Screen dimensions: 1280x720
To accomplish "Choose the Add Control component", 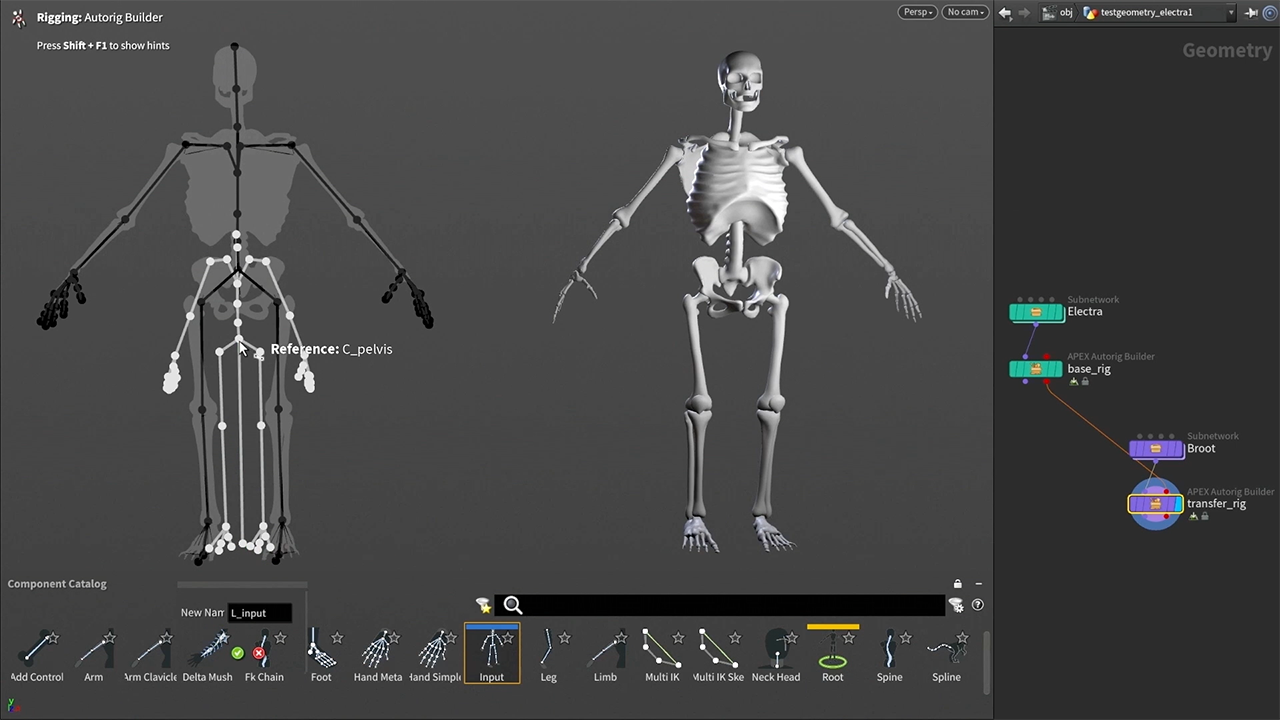I will (x=37, y=653).
